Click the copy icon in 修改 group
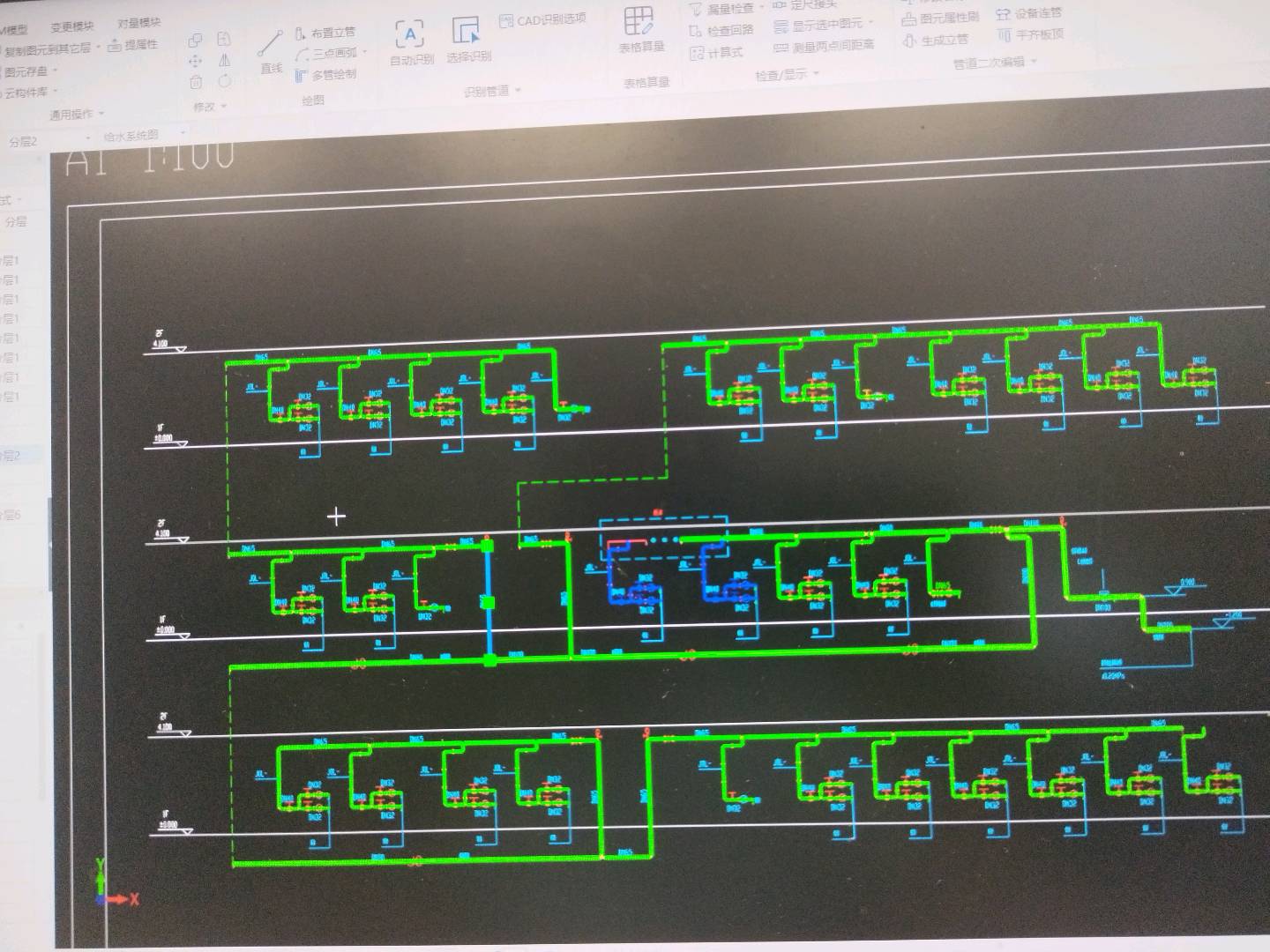Screen dimensions: 1270x952 pos(196,40)
